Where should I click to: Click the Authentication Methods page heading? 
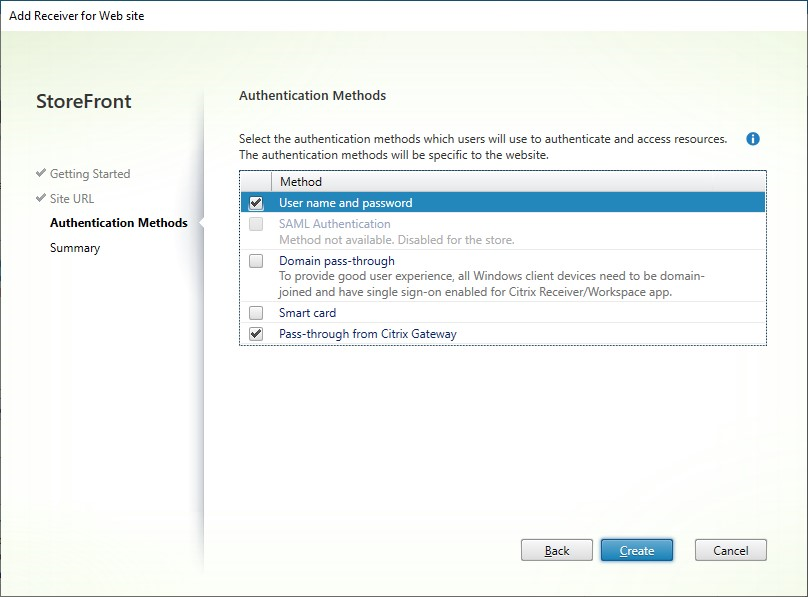pyautogui.click(x=312, y=95)
